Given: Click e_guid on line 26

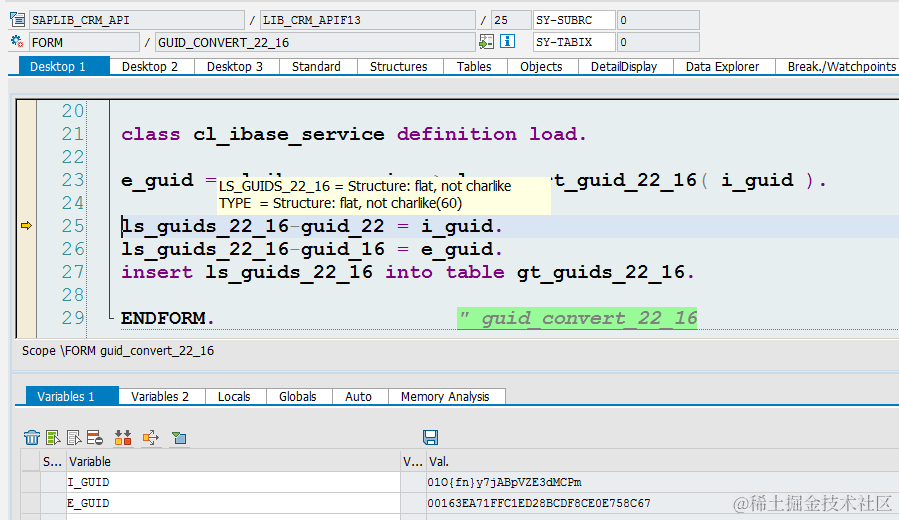Looking at the screenshot, I should [x=457, y=249].
